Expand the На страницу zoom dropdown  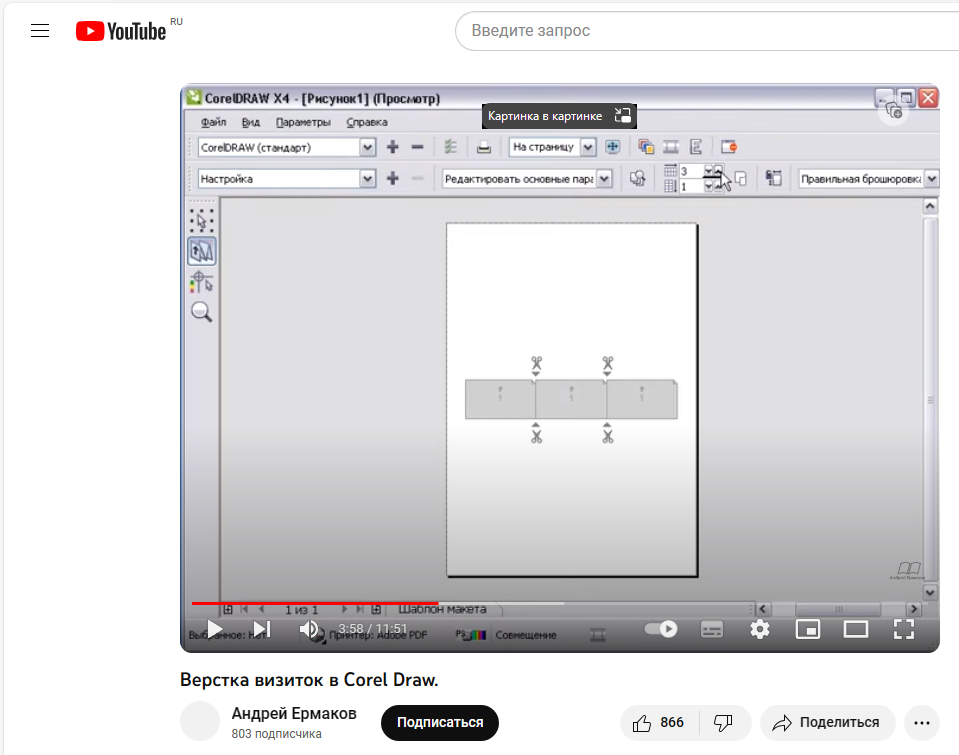[588, 147]
